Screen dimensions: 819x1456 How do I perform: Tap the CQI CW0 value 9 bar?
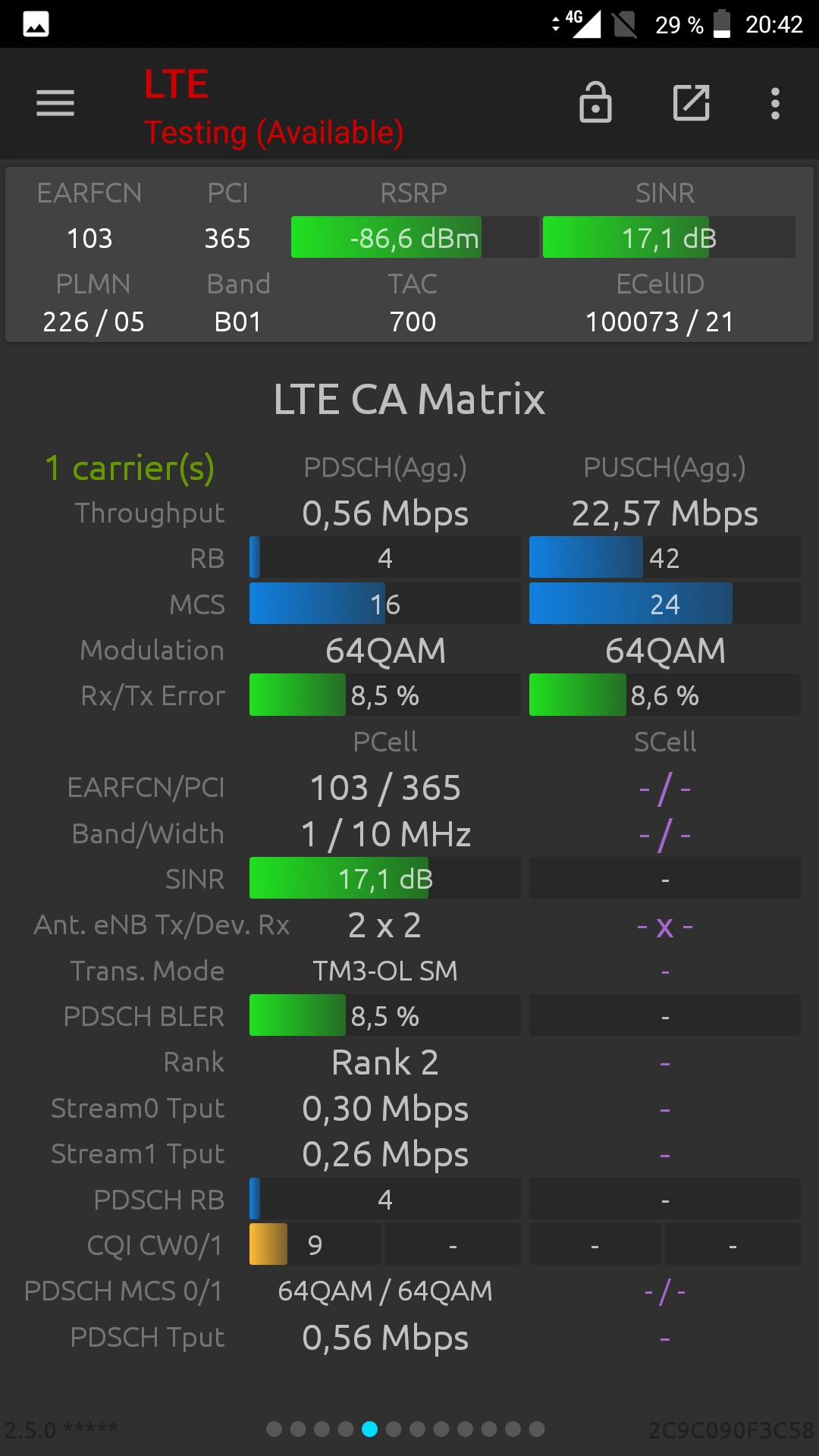(315, 1244)
